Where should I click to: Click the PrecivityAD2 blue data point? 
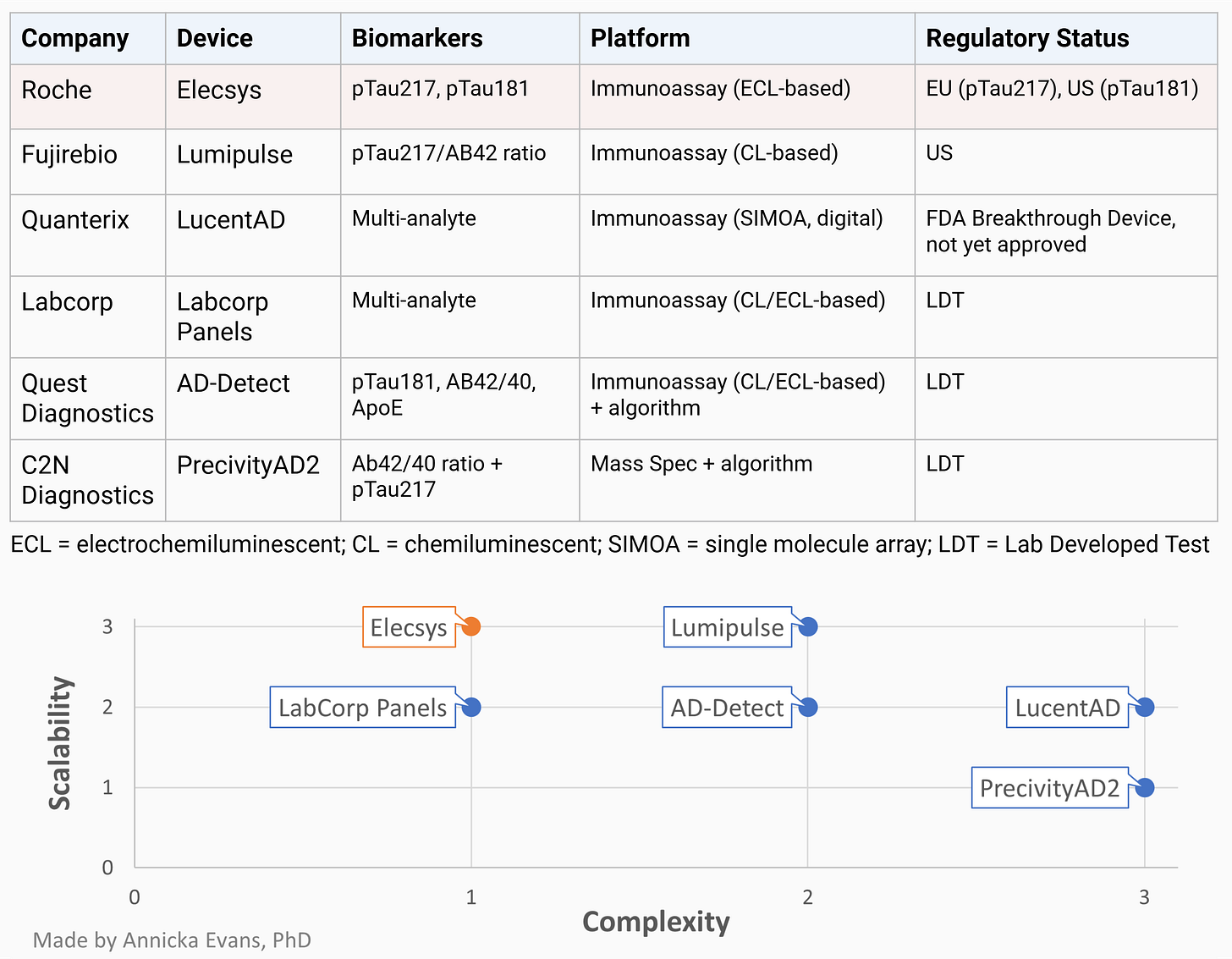[x=1144, y=787]
